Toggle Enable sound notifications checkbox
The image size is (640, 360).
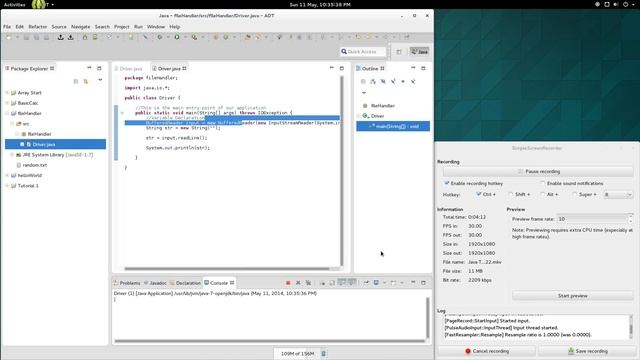(x=542, y=183)
